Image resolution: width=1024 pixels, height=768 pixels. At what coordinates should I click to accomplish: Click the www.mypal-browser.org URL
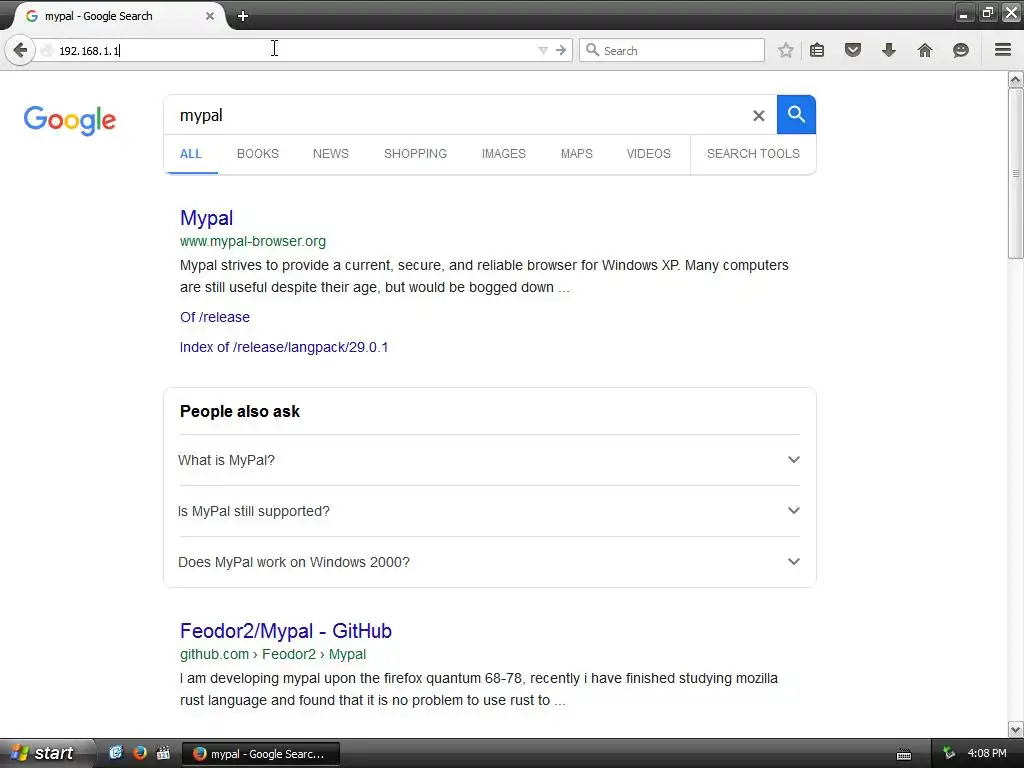pyautogui.click(x=253, y=242)
